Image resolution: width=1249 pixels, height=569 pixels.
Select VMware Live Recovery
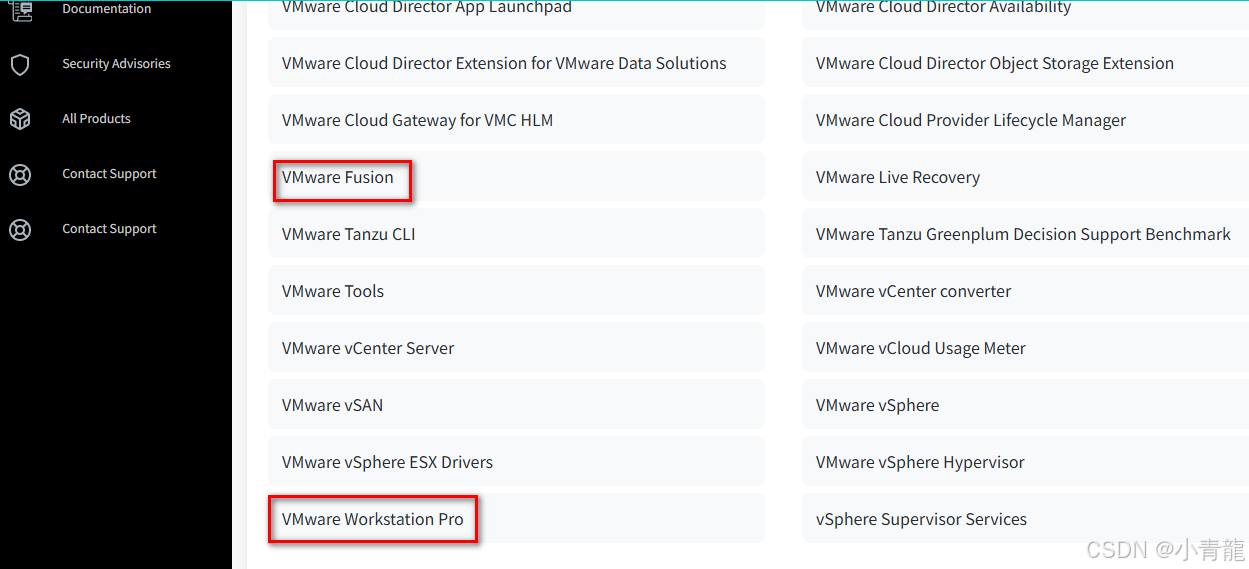click(1025, 177)
